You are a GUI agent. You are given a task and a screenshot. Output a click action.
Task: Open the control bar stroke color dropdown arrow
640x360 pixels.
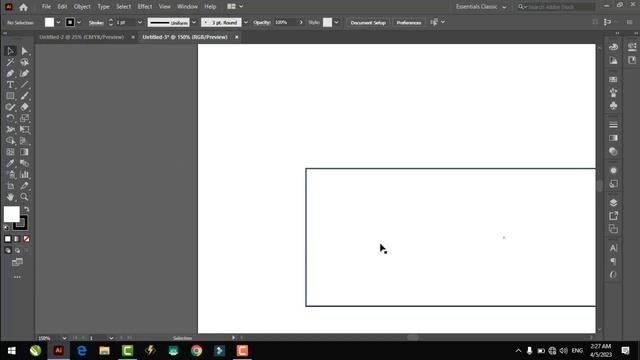point(79,22)
